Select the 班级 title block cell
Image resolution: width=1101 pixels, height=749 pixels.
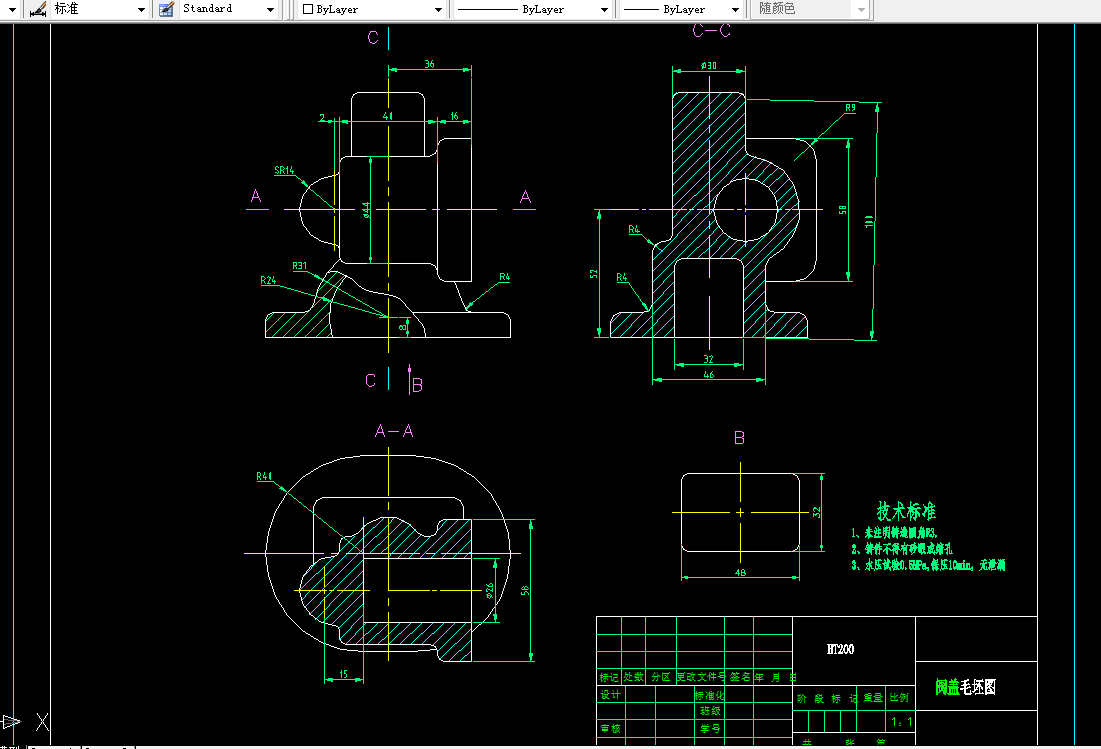pos(710,710)
